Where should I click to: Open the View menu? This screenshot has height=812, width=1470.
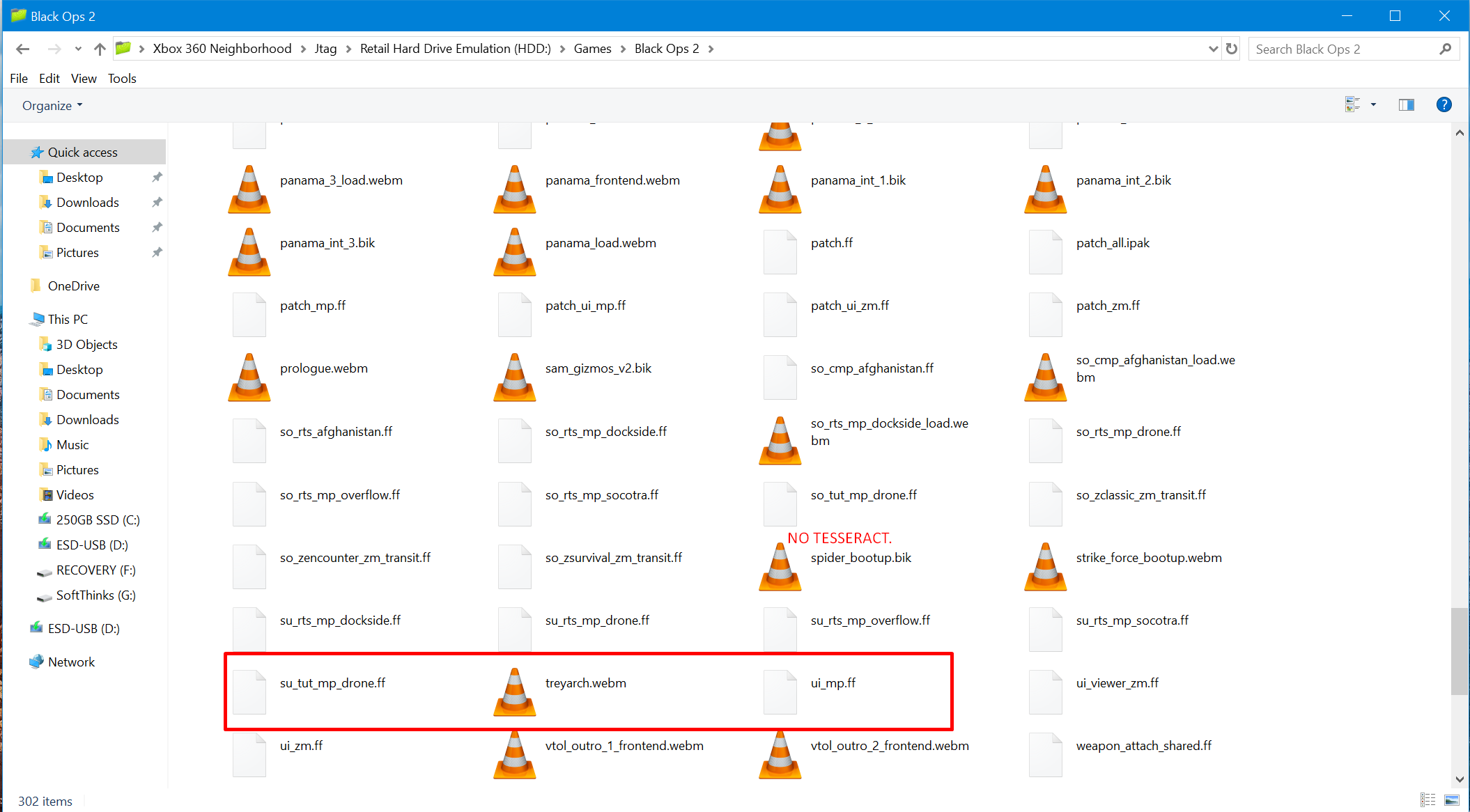[83, 79]
